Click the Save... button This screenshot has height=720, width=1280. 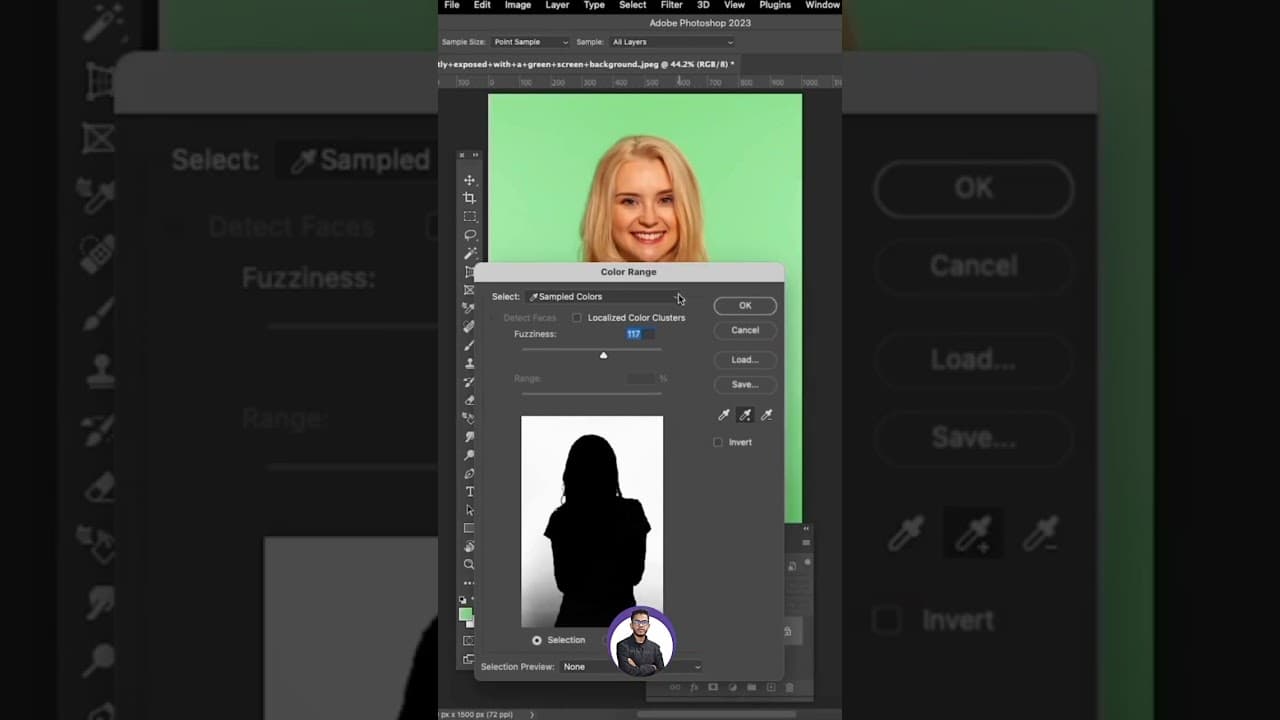745,384
